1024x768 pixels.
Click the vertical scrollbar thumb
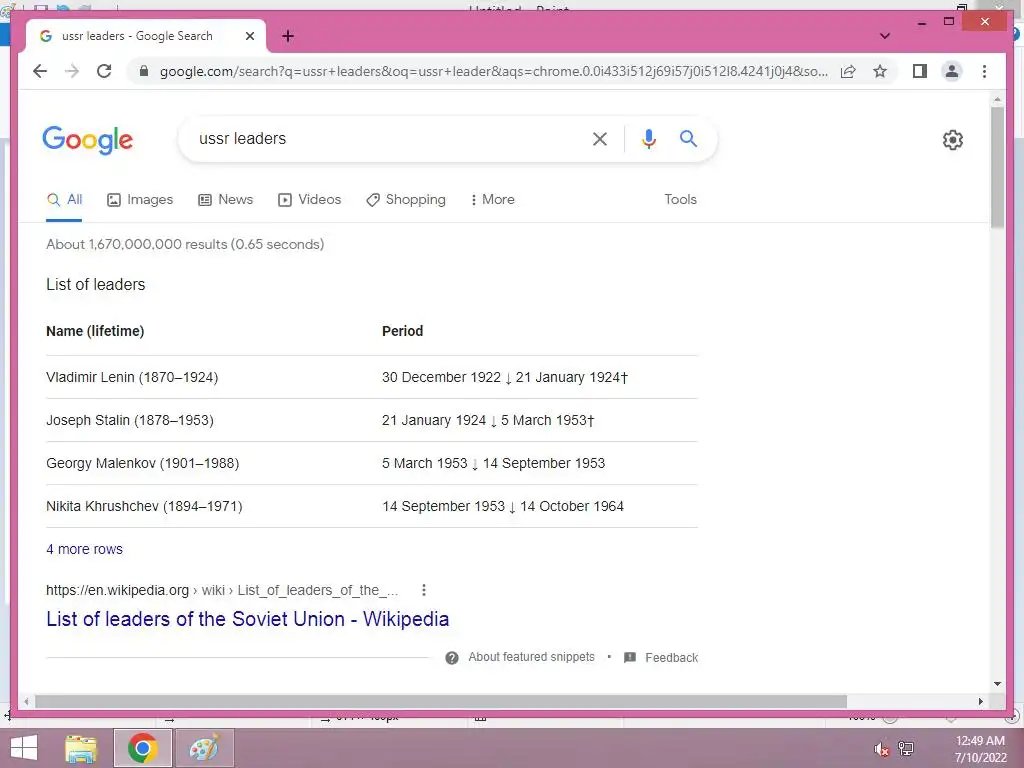[997, 167]
